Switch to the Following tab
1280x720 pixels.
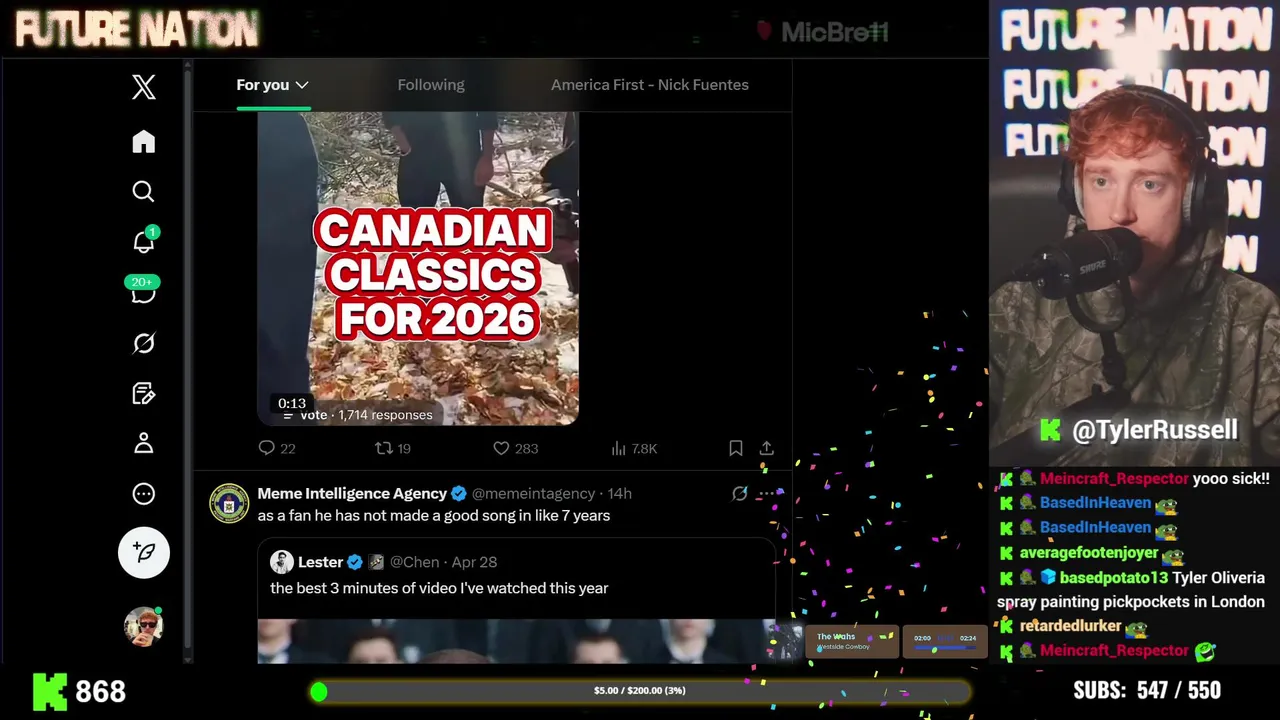pos(431,85)
